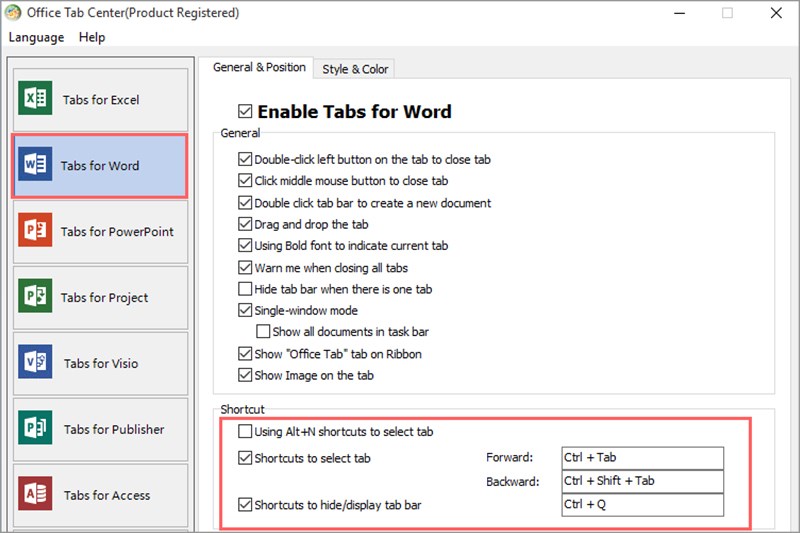
Task: Toggle Enable Tabs for Word checkbox
Action: click(x=245, y=112)
